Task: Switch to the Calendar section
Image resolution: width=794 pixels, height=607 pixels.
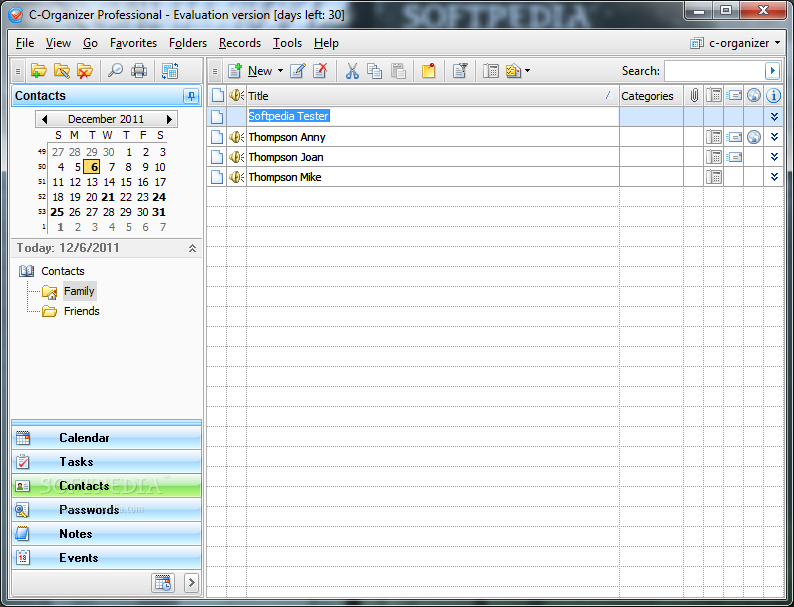Action: (x=106, y=437)
